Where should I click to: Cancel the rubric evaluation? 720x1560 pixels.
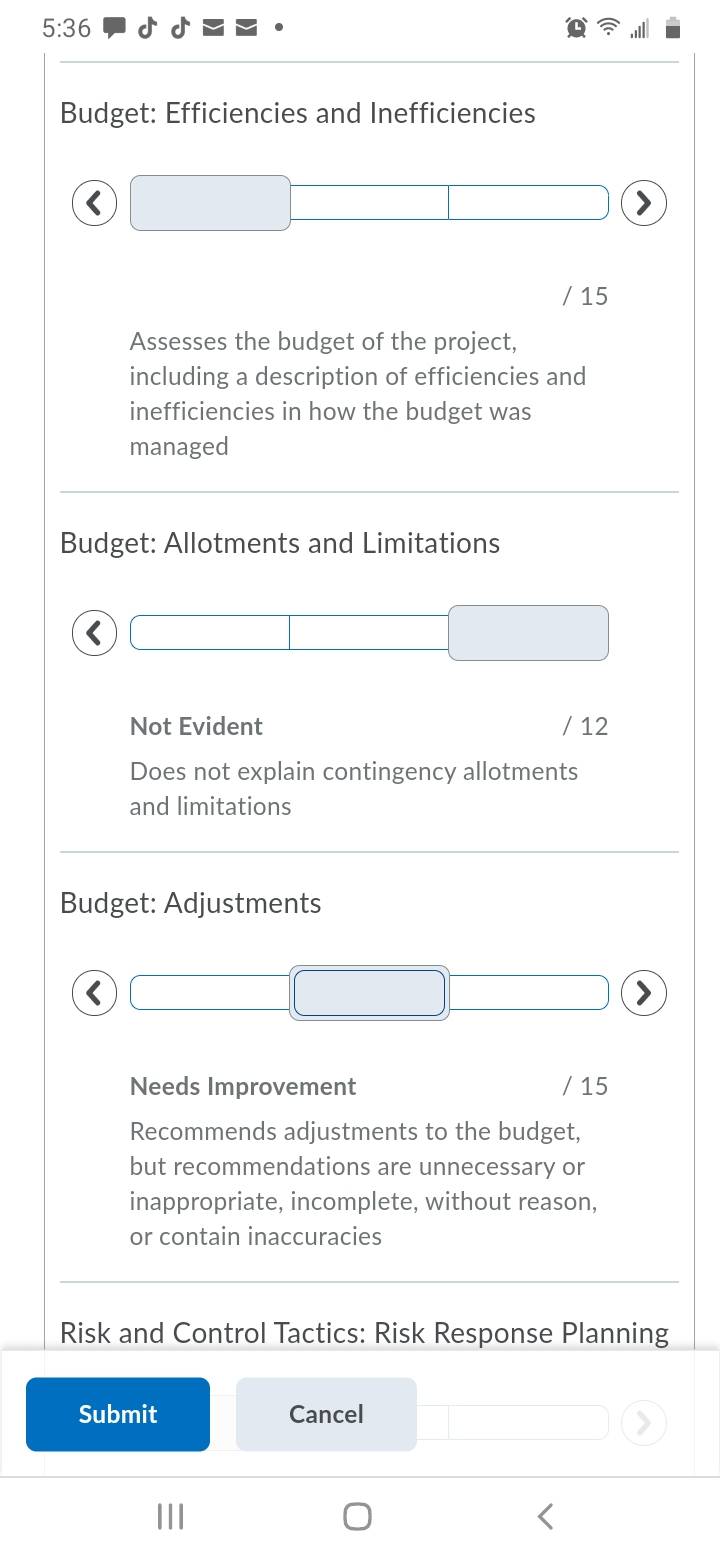326,1414
